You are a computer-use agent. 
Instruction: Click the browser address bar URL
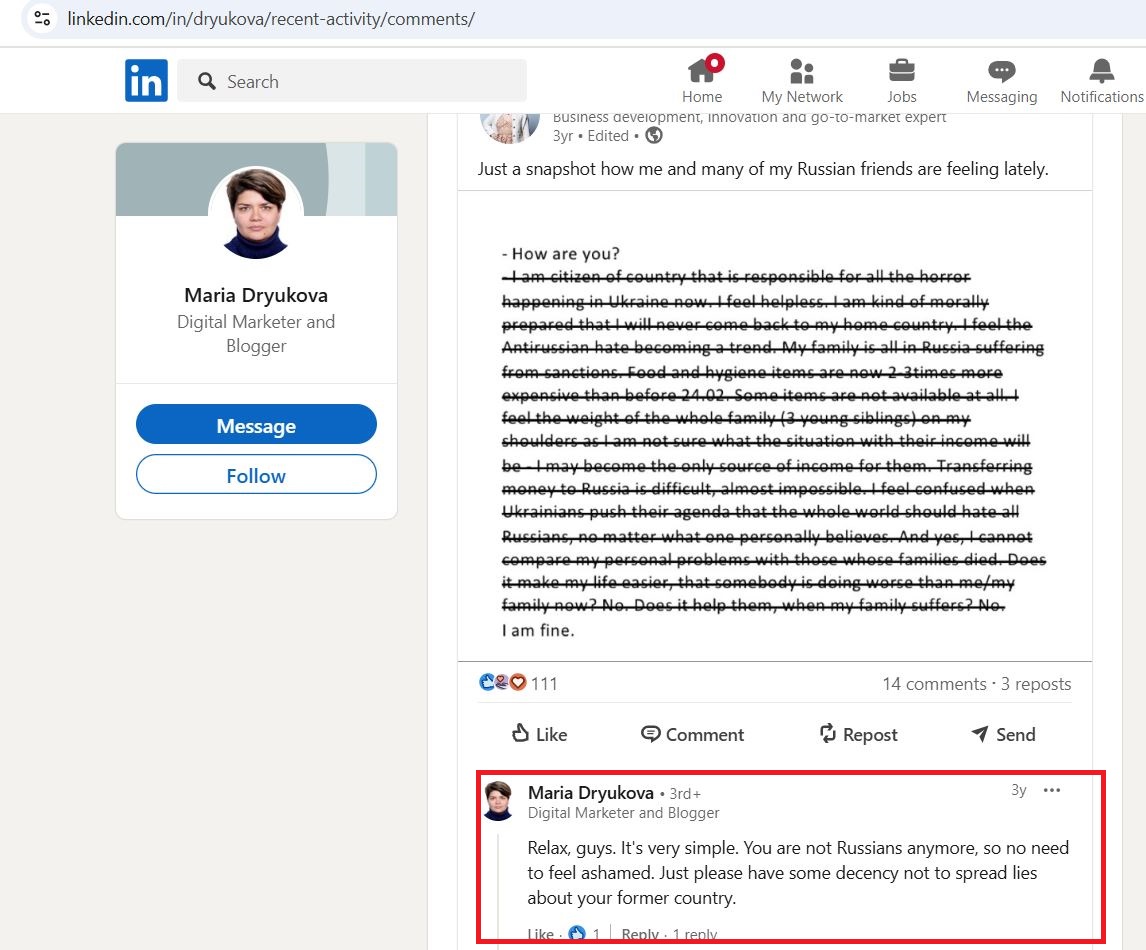[x=271, y=19]
